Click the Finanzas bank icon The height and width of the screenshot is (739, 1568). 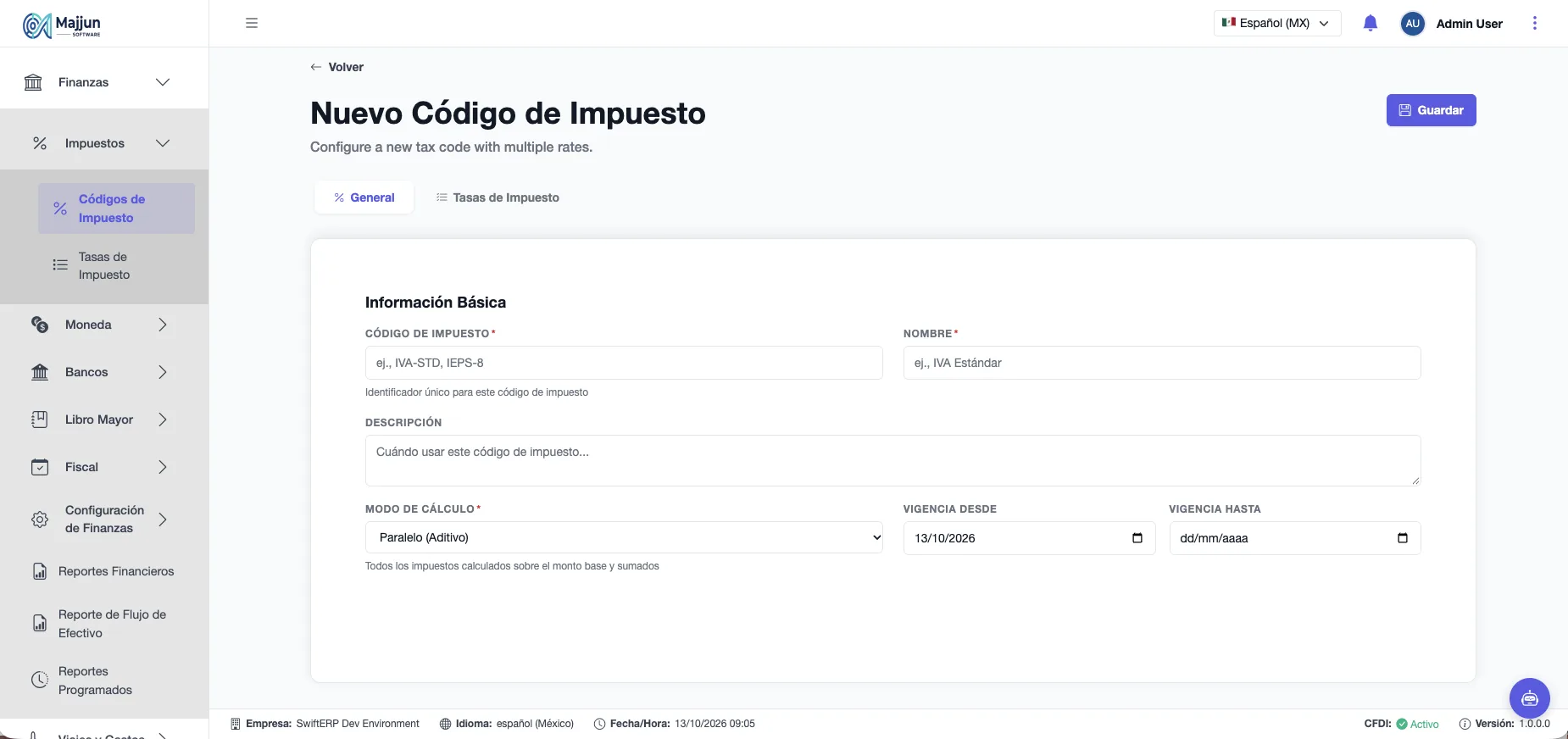pos(33,82)
